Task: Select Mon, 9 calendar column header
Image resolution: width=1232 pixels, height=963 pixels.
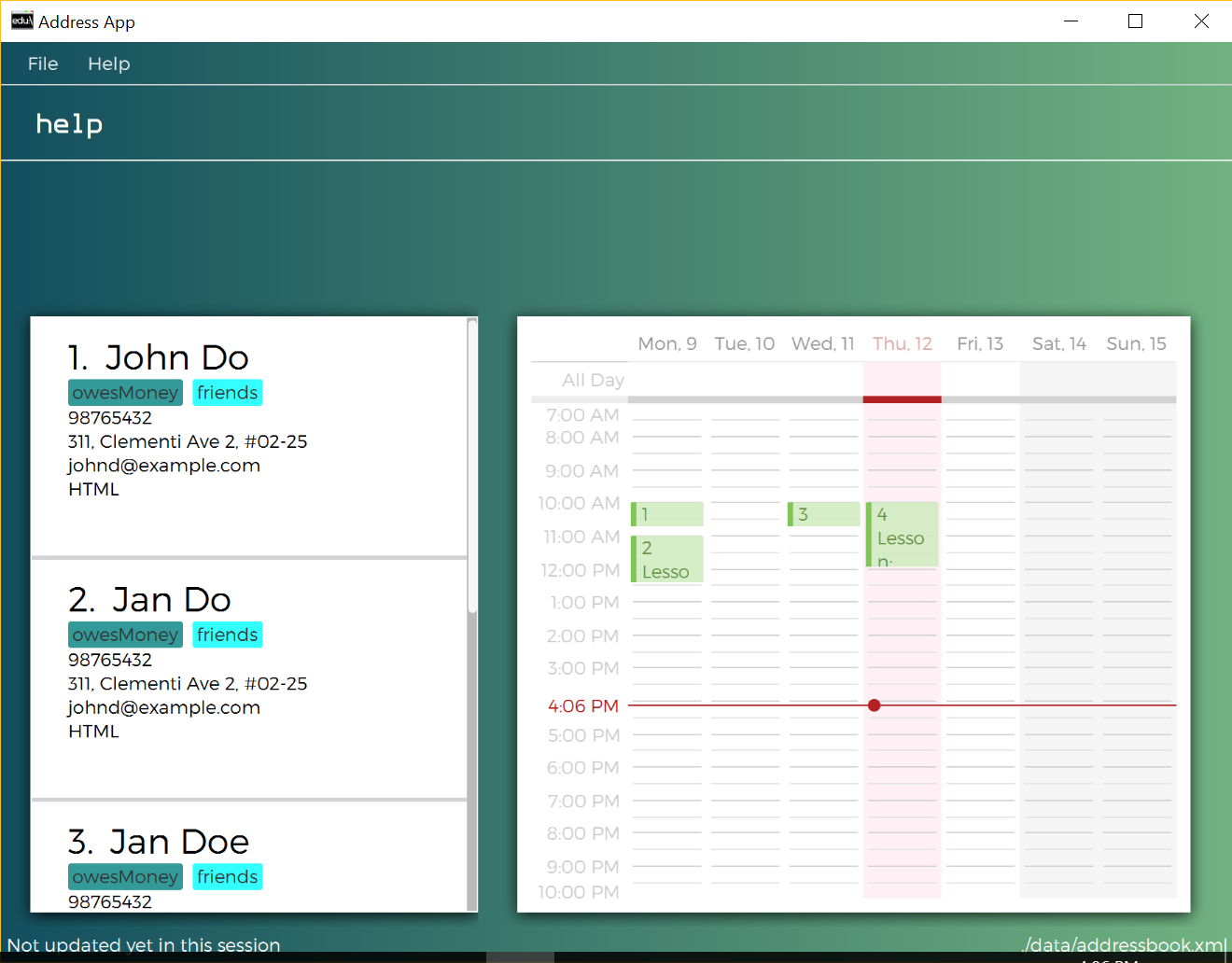Action: point(667,343)
